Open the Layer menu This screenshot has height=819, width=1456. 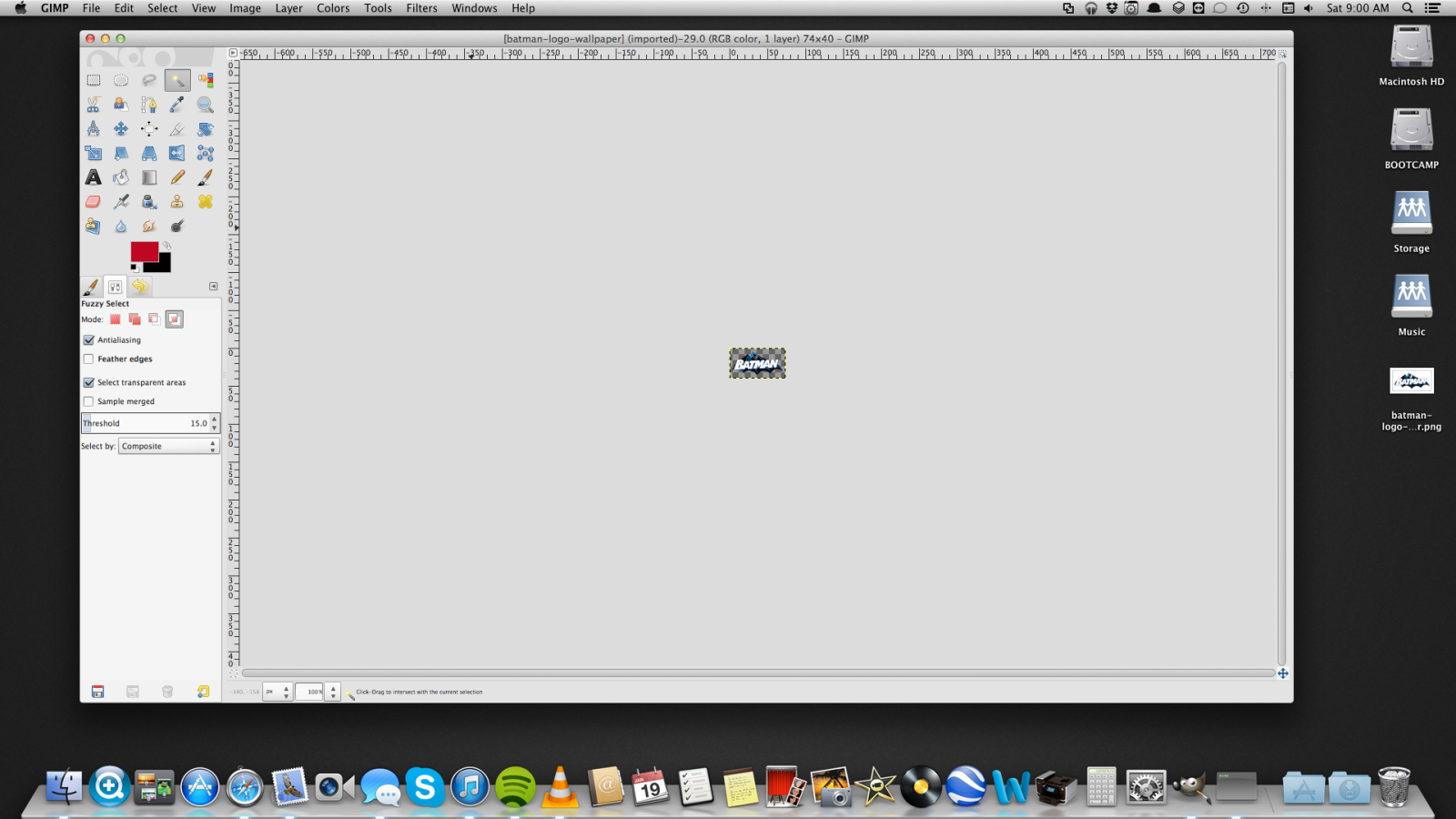288,8
